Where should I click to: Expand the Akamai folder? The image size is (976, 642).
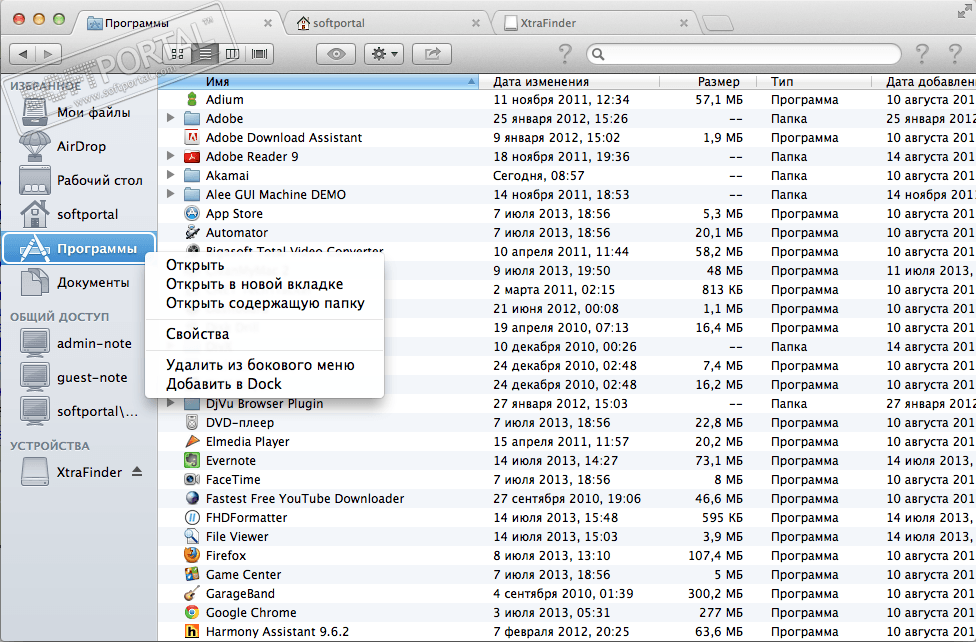[x=170, y=175]
